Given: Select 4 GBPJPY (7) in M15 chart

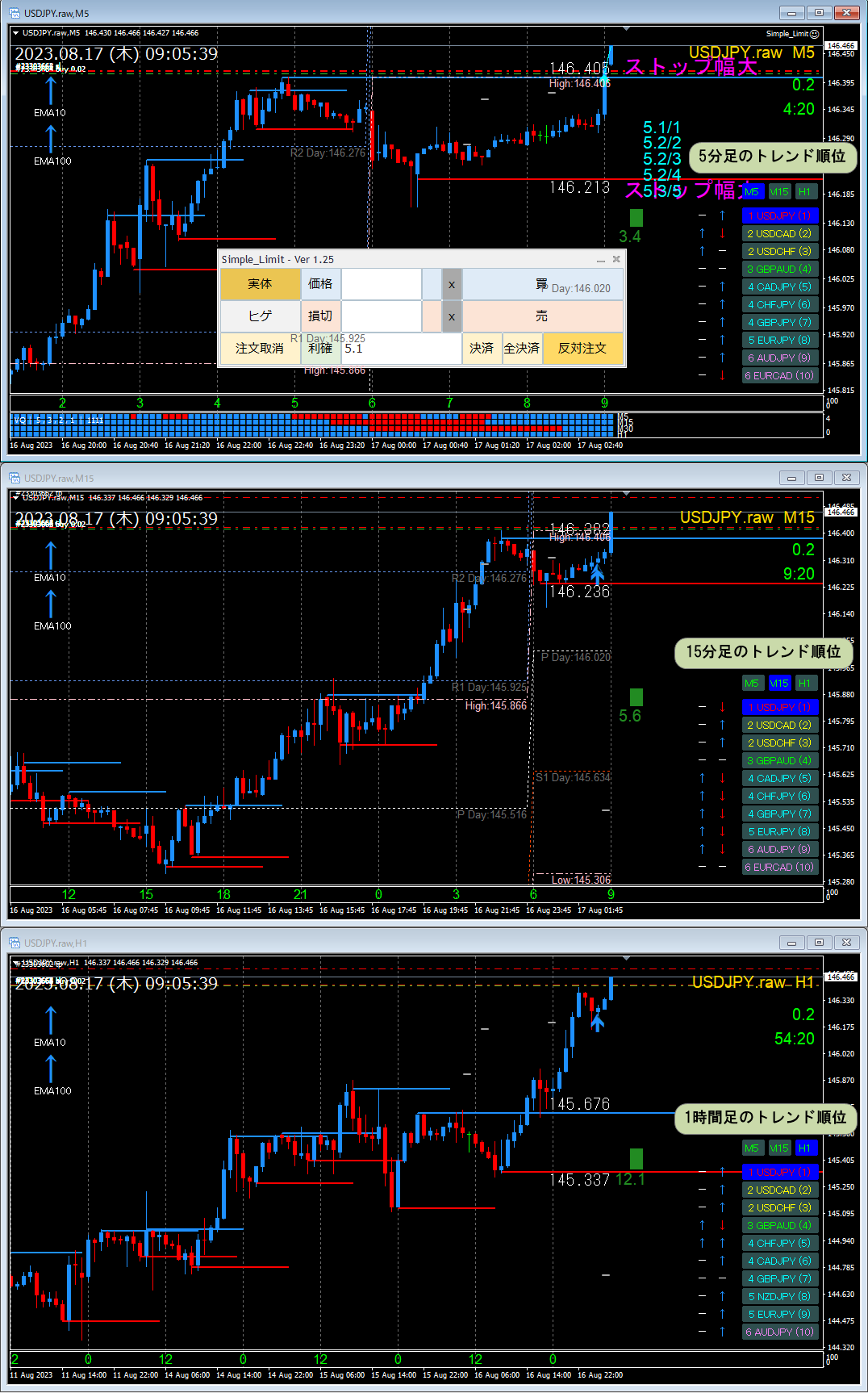Looking at the screenshot, I should (780, 814).
